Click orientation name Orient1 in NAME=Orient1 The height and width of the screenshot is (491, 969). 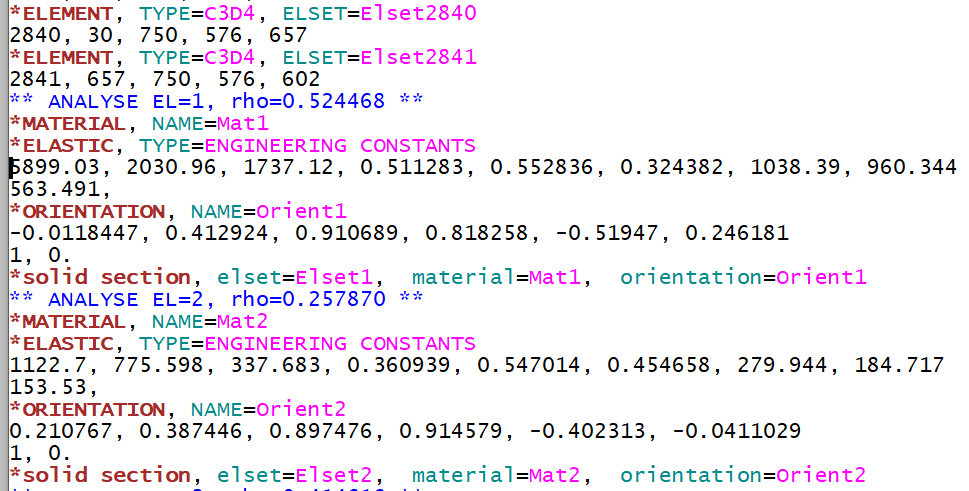pyautogui.click(x=301, y=211)
